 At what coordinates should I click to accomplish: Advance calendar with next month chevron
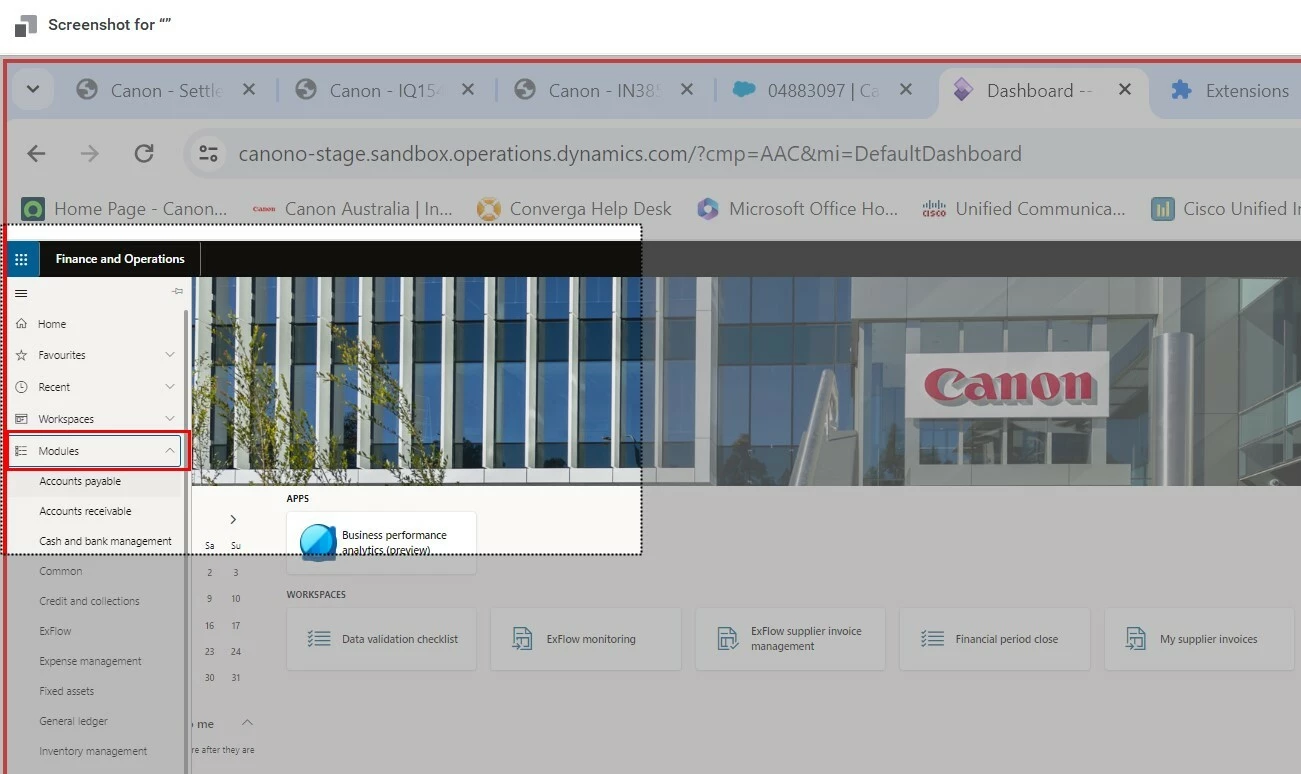[233, 519]
